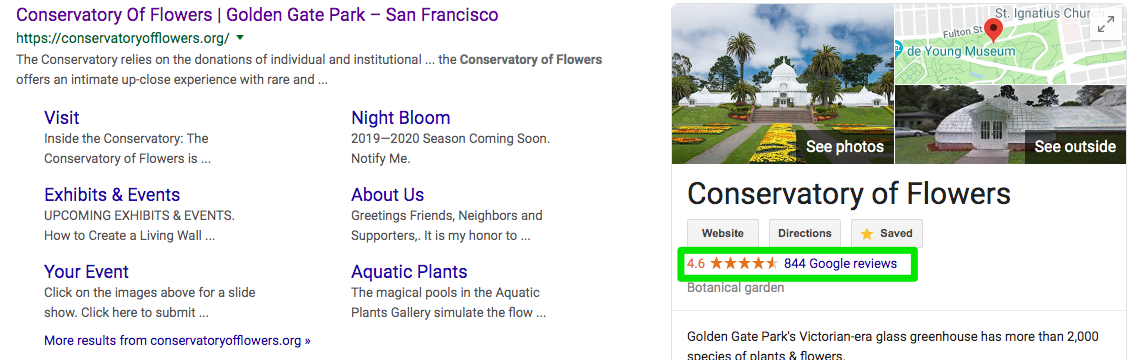Click the de Young Museum label on map
This screenshot has width=1131, height=360.
(x=960, y=51)
